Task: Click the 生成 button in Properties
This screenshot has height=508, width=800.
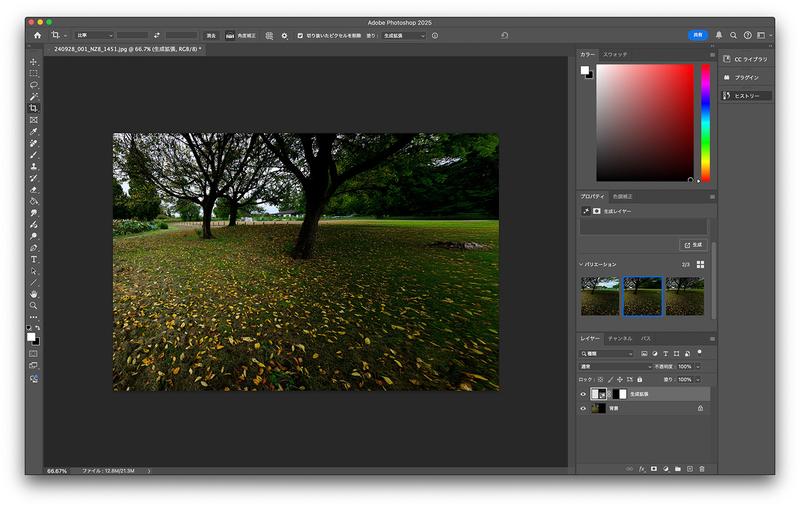Action: tap(692, 244)
